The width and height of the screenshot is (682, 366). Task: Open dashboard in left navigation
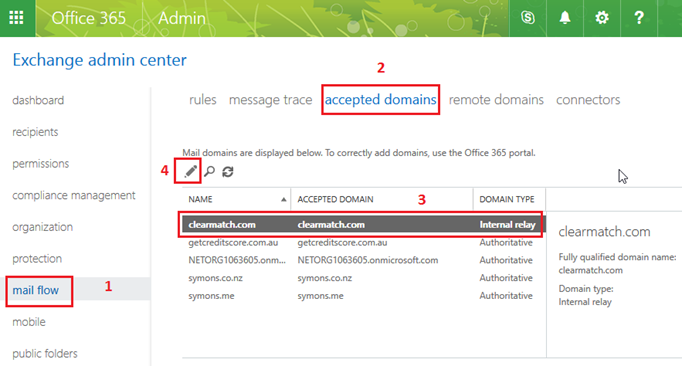(38, 101)
